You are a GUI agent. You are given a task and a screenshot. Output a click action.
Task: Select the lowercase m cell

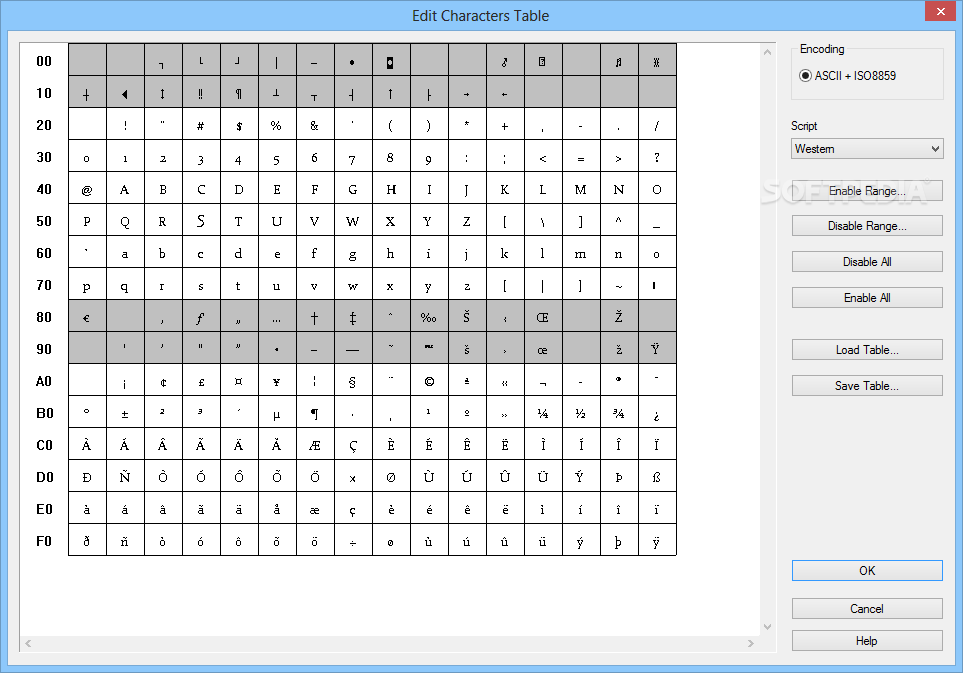click(x=581, y=254)
